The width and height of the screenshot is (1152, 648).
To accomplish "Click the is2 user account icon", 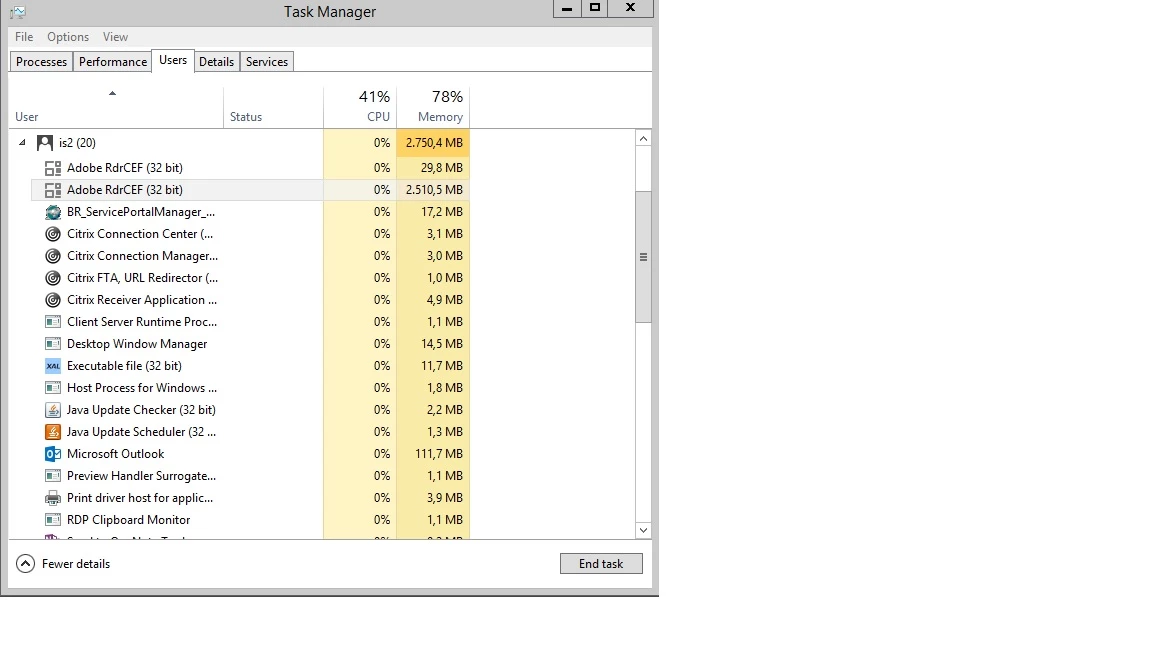I will tap(45, 143).
